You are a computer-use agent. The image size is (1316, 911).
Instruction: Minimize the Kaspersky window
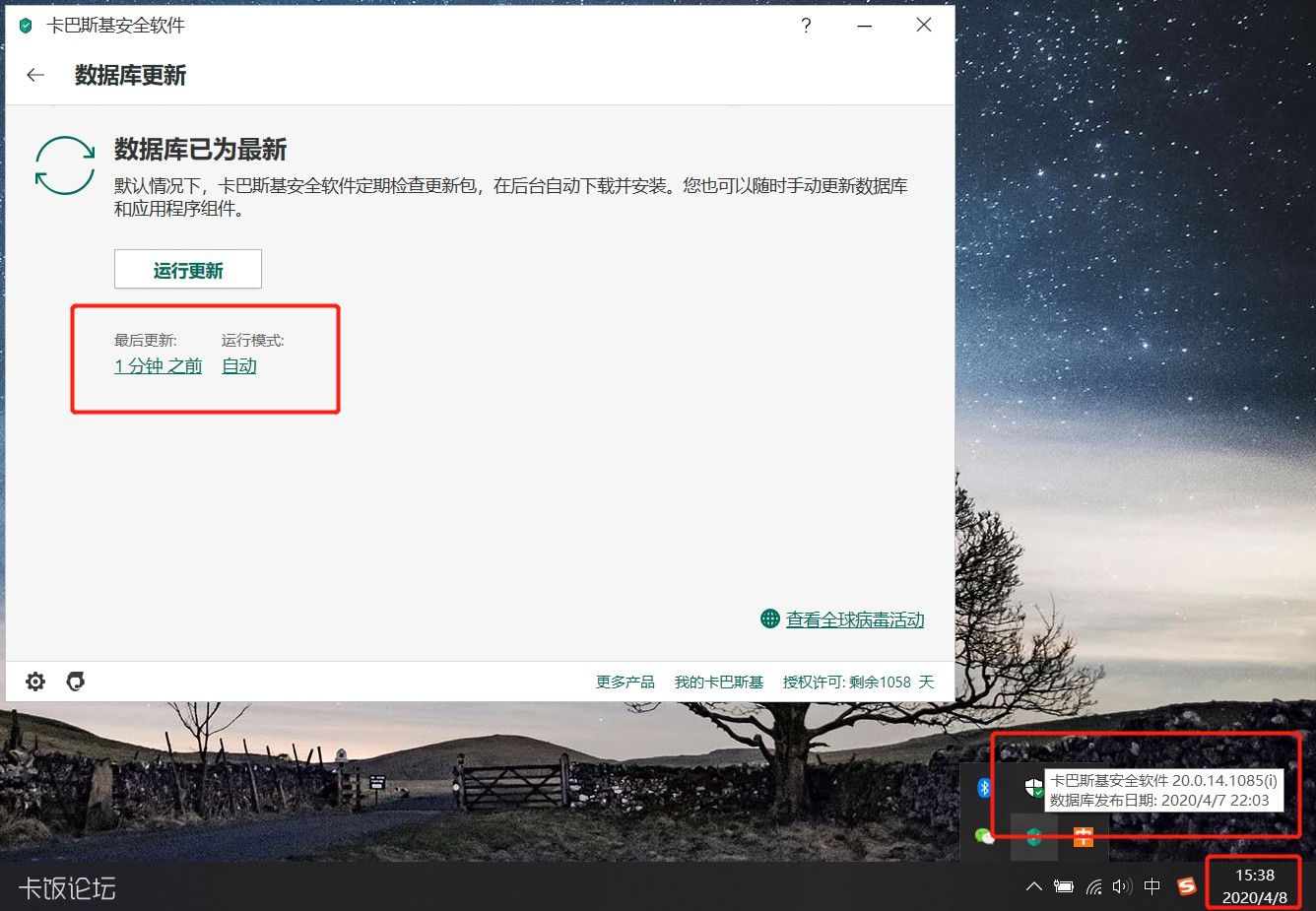[865, 26]
